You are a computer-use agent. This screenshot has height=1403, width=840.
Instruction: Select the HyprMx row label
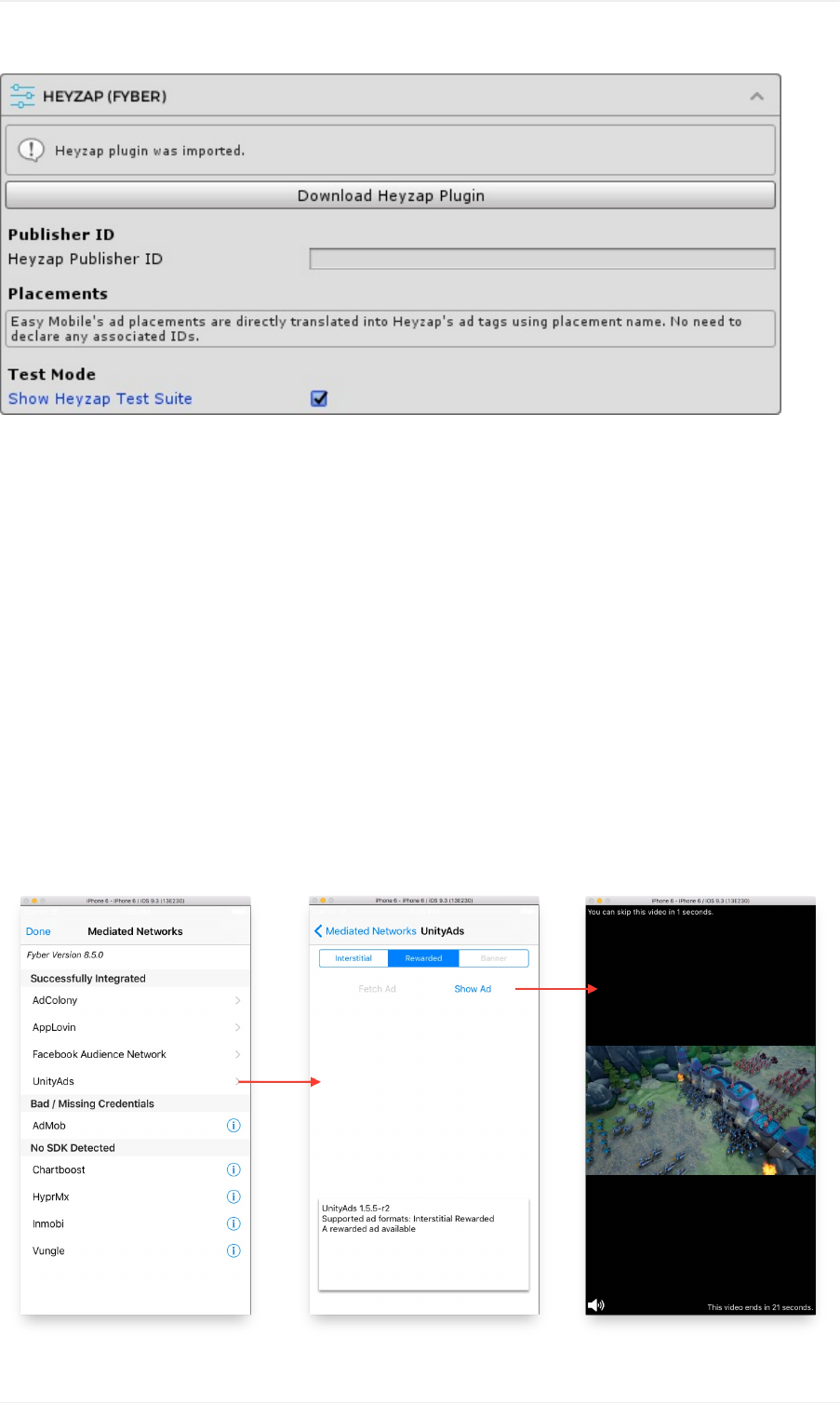click(51, 1196)
